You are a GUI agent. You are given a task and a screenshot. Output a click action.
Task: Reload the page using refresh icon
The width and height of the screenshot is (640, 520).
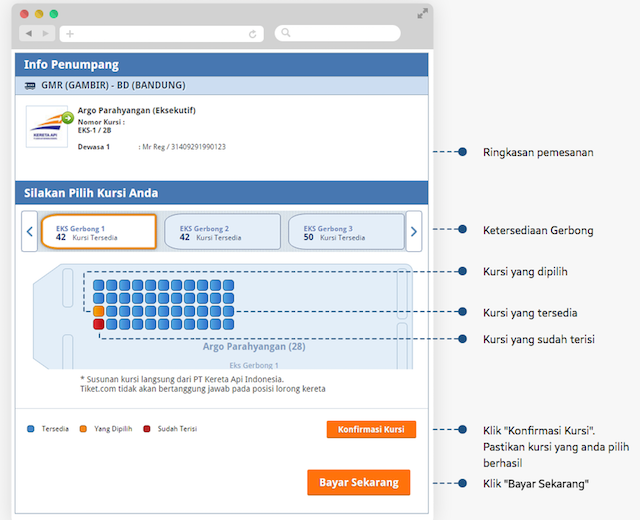point(253,34)
